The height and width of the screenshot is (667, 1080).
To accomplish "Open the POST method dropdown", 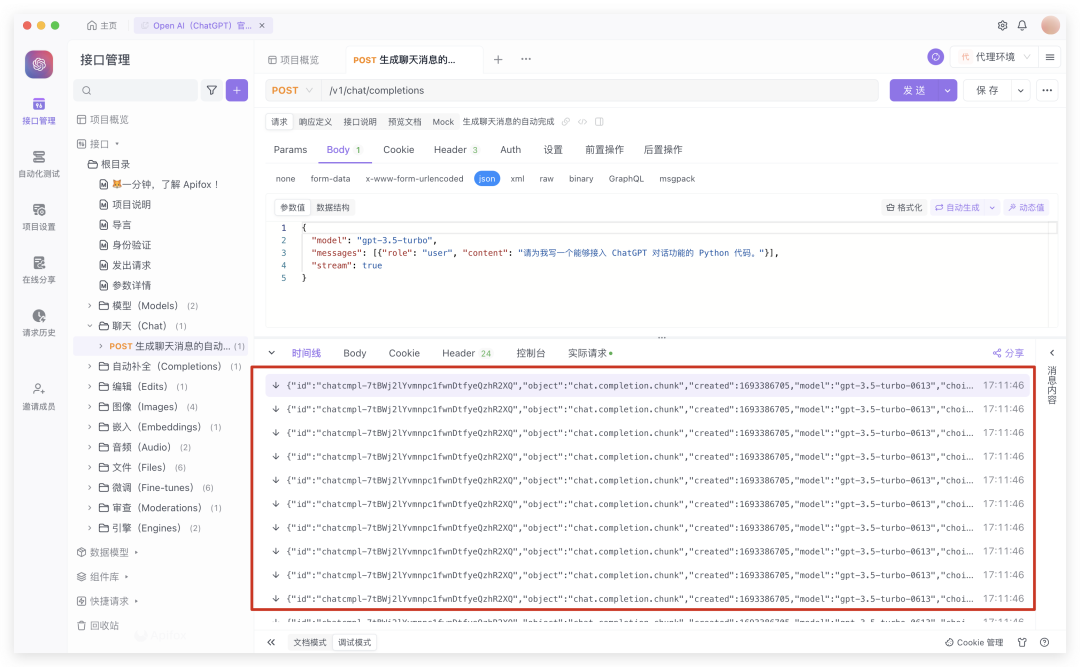I will 292,90.
